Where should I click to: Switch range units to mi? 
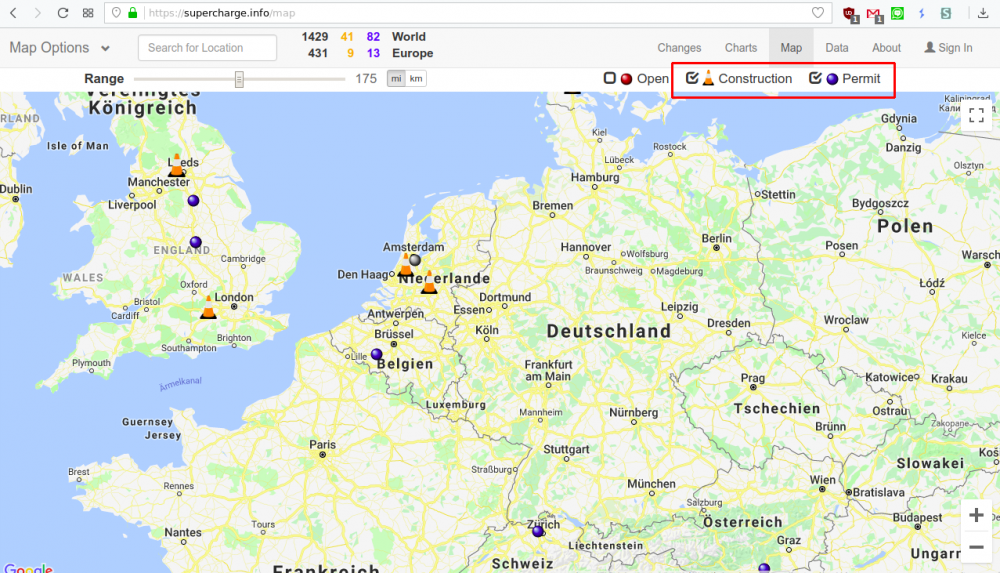[x=396, y=78]
